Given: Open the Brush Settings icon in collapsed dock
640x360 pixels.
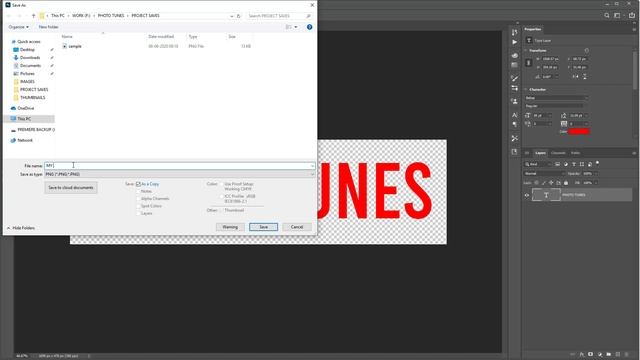Looking at the screenshot, I should coord(515,78).
